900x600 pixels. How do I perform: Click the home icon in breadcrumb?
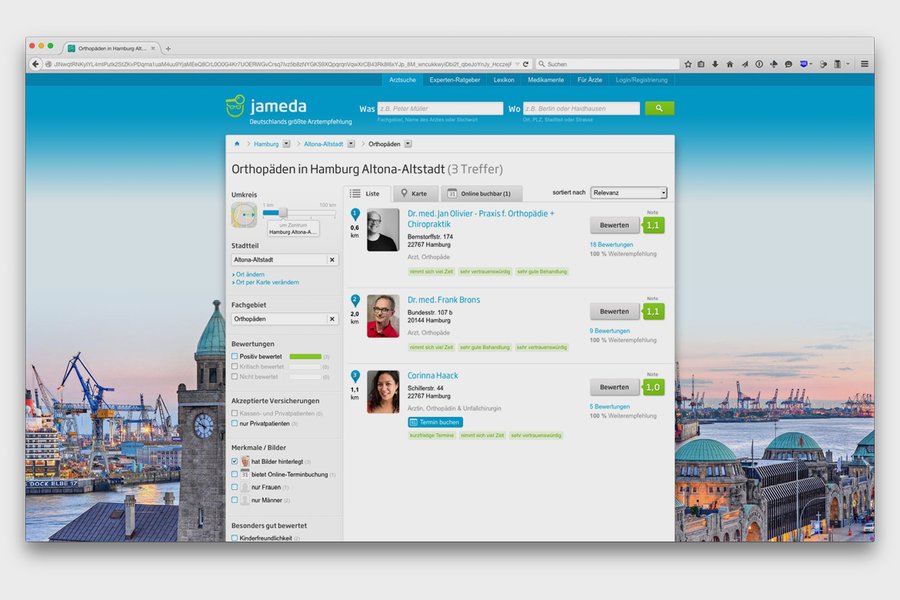[237, 144]
